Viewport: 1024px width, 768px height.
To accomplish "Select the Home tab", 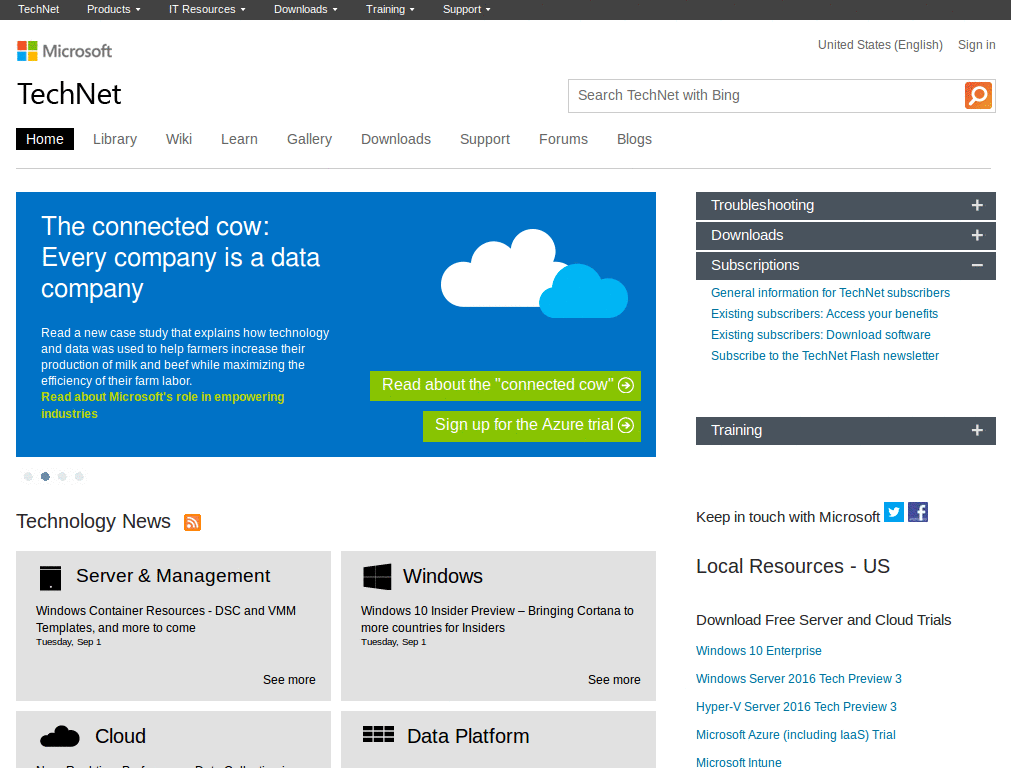I will [45, 139].
